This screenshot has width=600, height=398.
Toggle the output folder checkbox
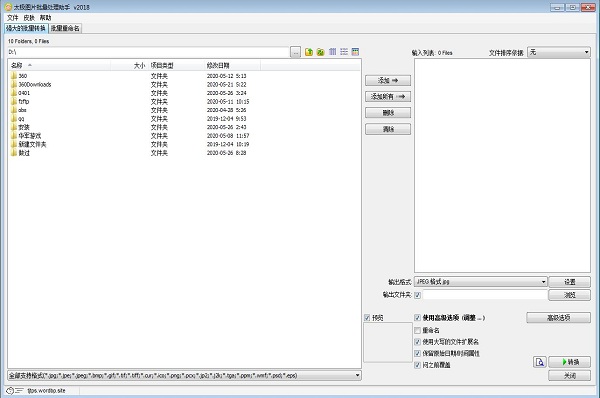(417, 295)
